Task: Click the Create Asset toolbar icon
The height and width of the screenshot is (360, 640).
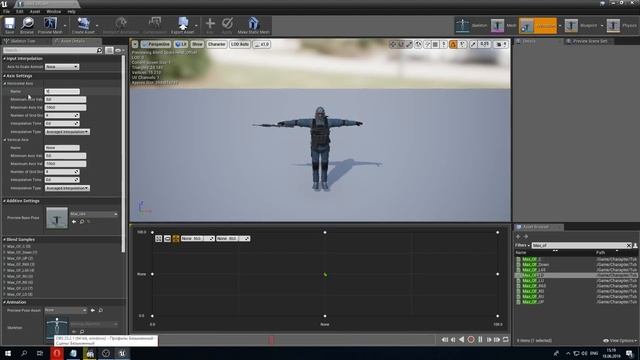Action: (x=83, y=25)
